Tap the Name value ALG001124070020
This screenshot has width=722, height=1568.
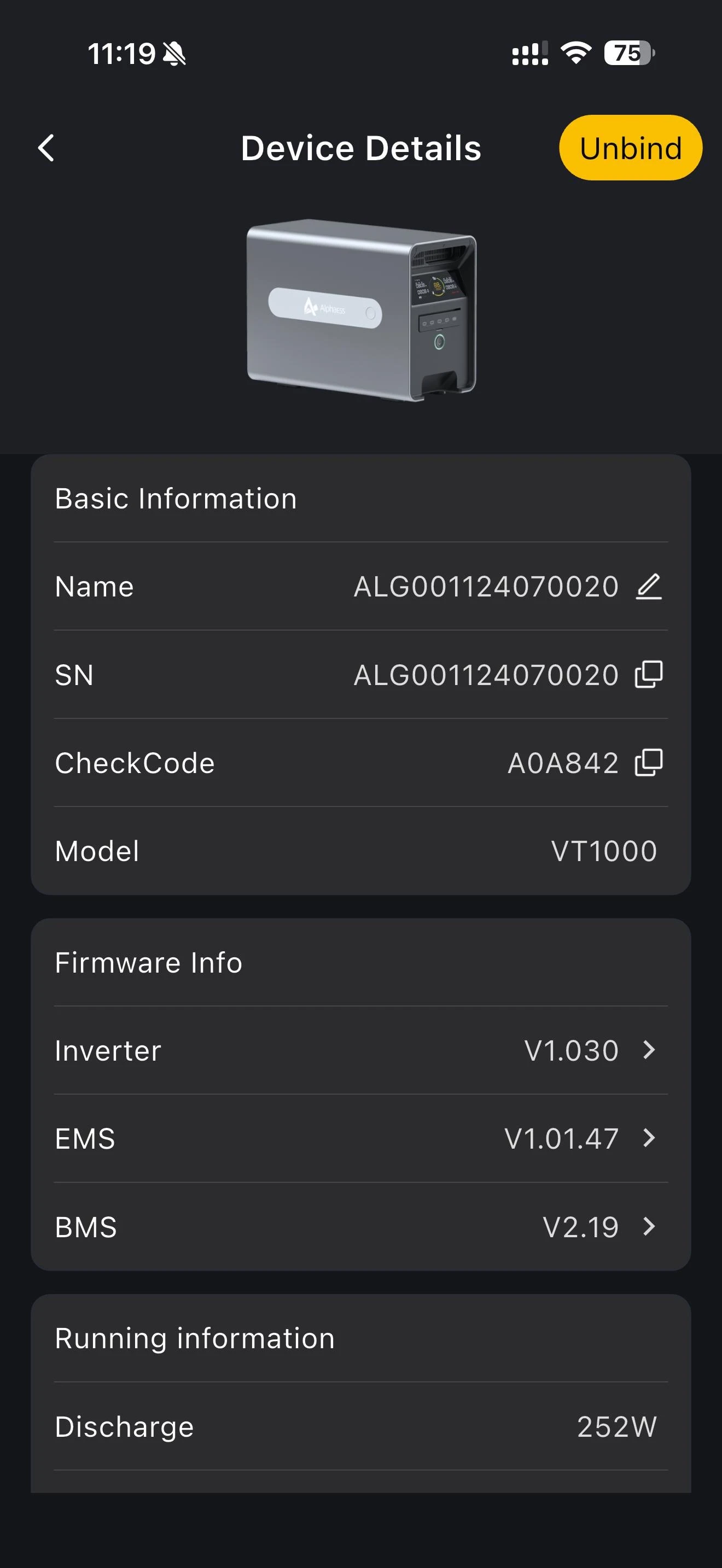tap(486, 587)
